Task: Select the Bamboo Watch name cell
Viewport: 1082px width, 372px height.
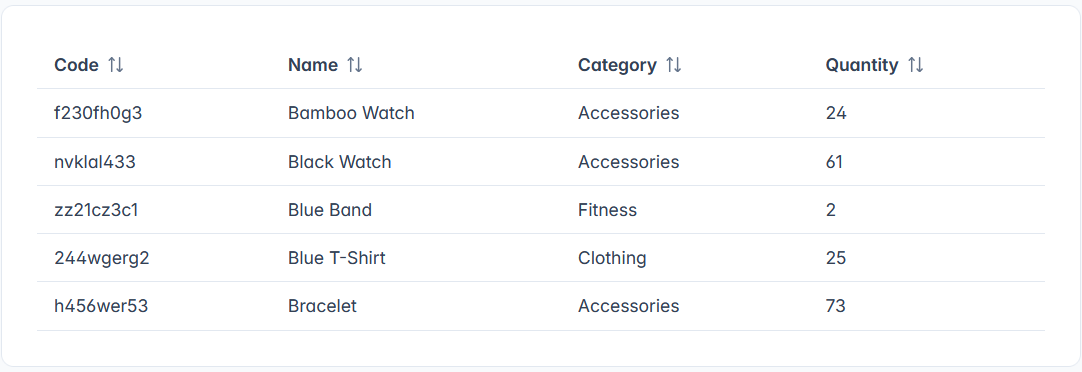Action: tap(351, 112)
